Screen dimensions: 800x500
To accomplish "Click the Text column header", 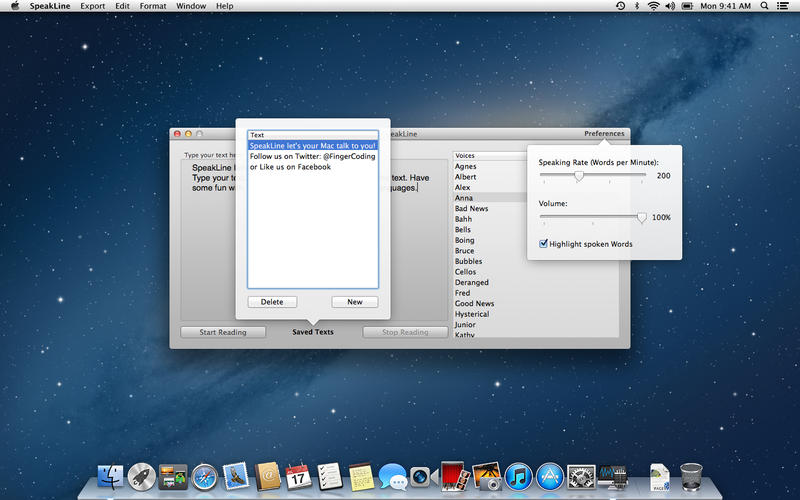I will coord(313,135).
